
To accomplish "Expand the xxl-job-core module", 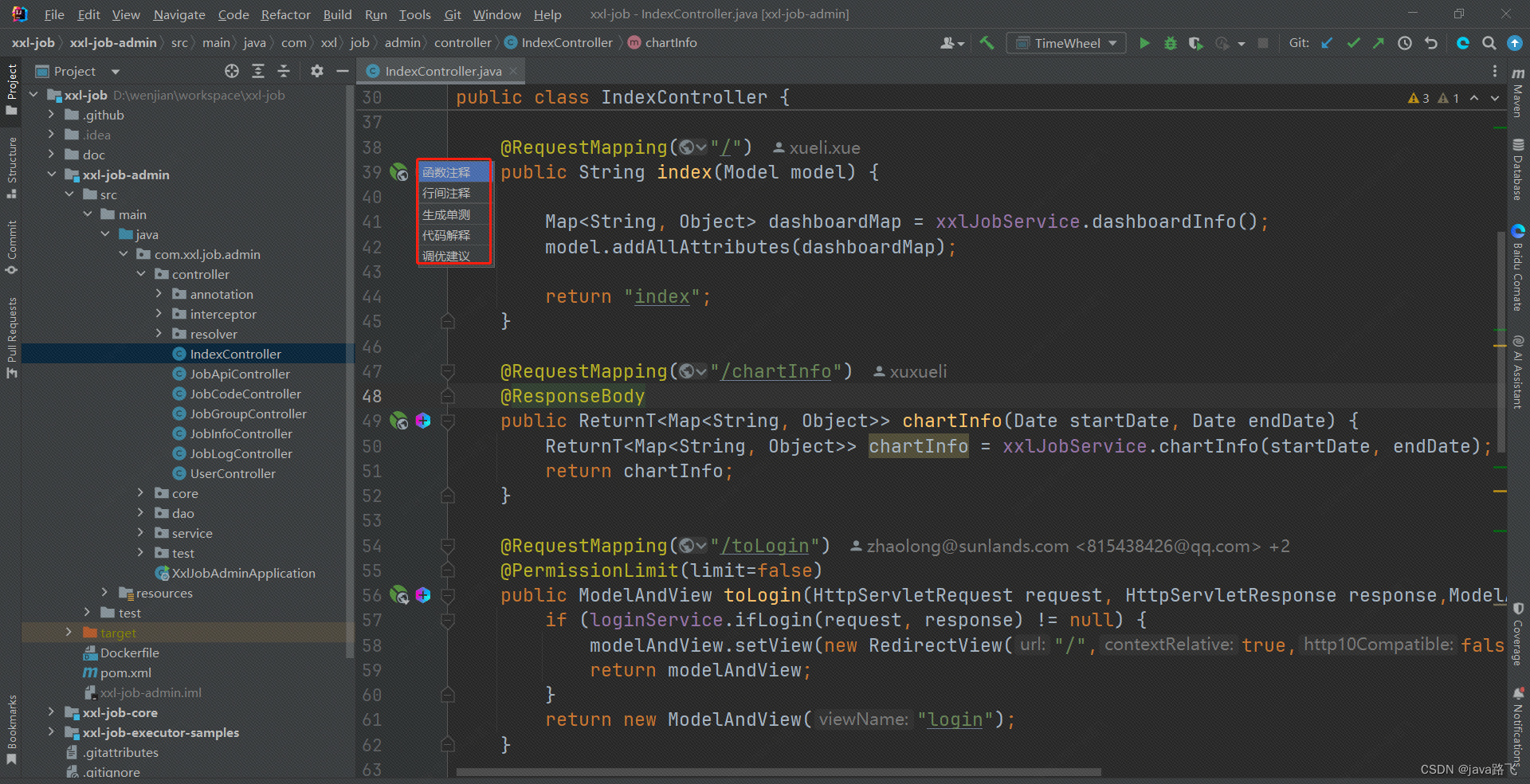I will [52, 712].
